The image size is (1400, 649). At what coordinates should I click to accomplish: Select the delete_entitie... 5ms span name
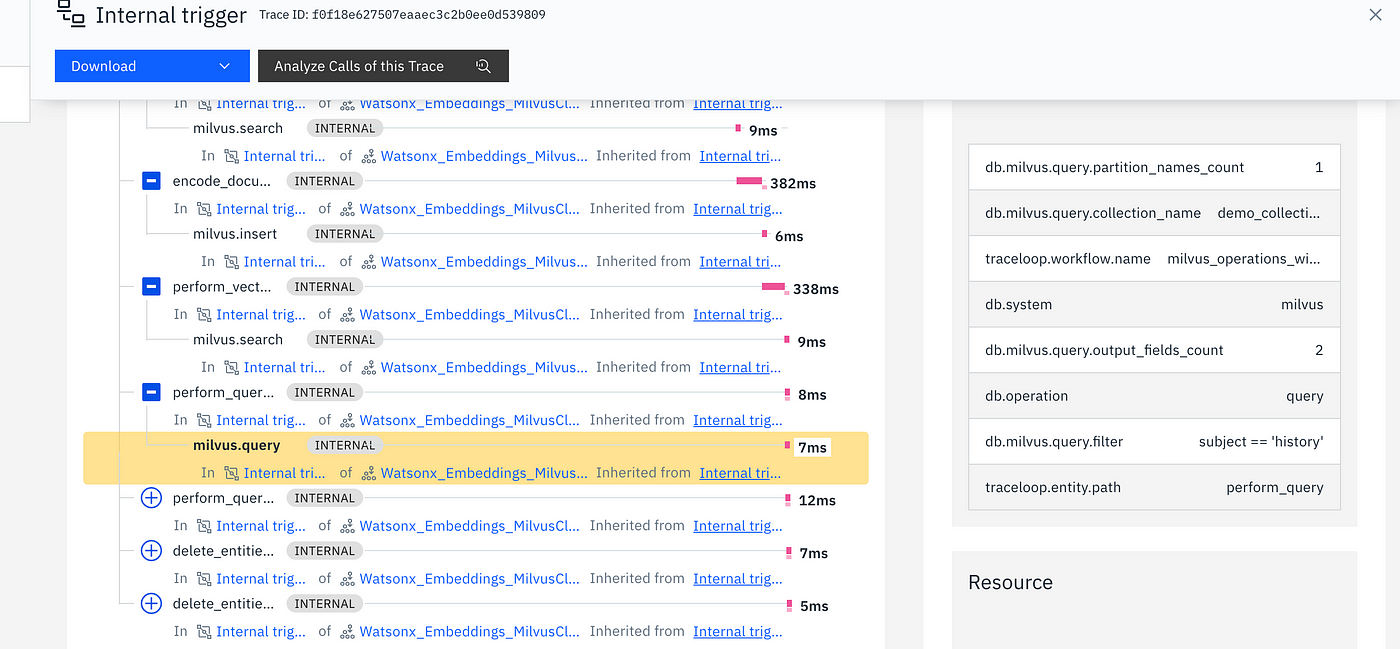tap(223, 604)
